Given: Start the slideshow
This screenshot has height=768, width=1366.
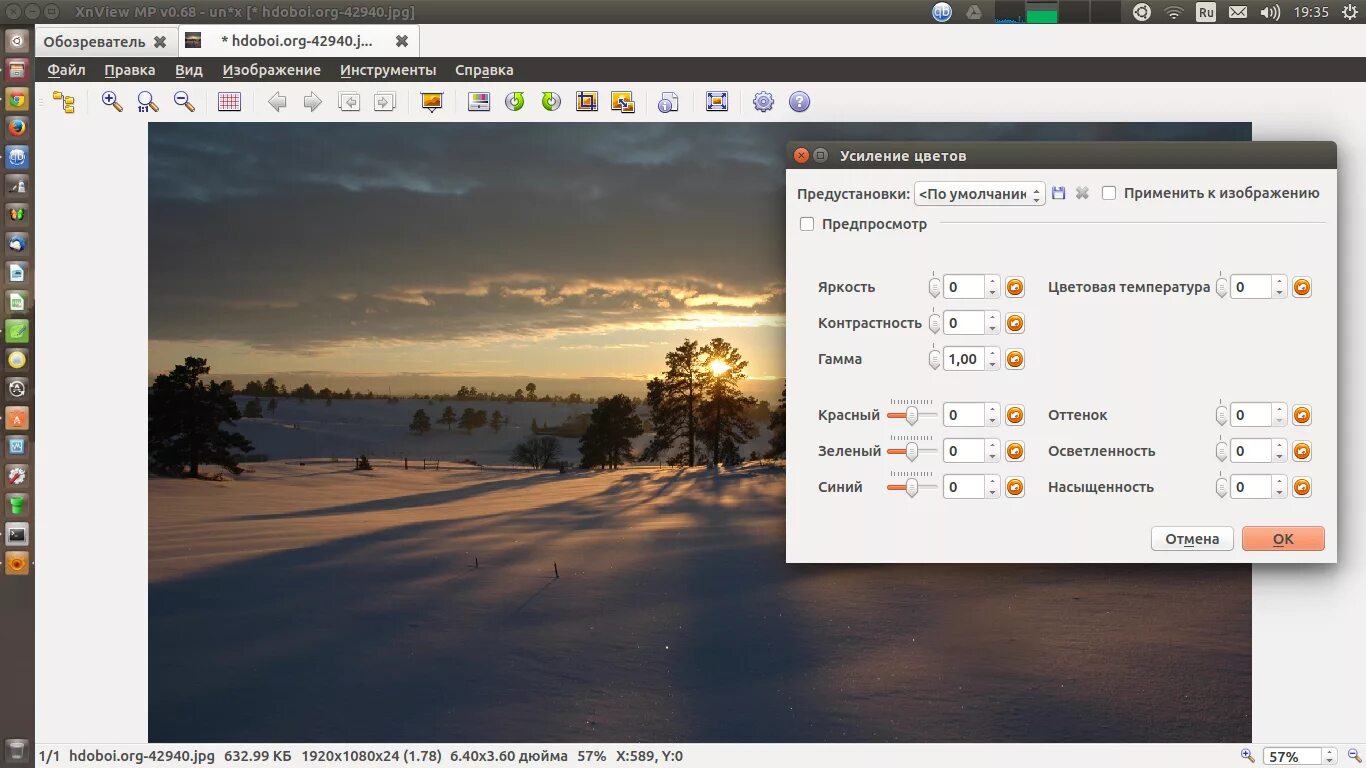Looking at the screenshot, I should coord(430,101).
